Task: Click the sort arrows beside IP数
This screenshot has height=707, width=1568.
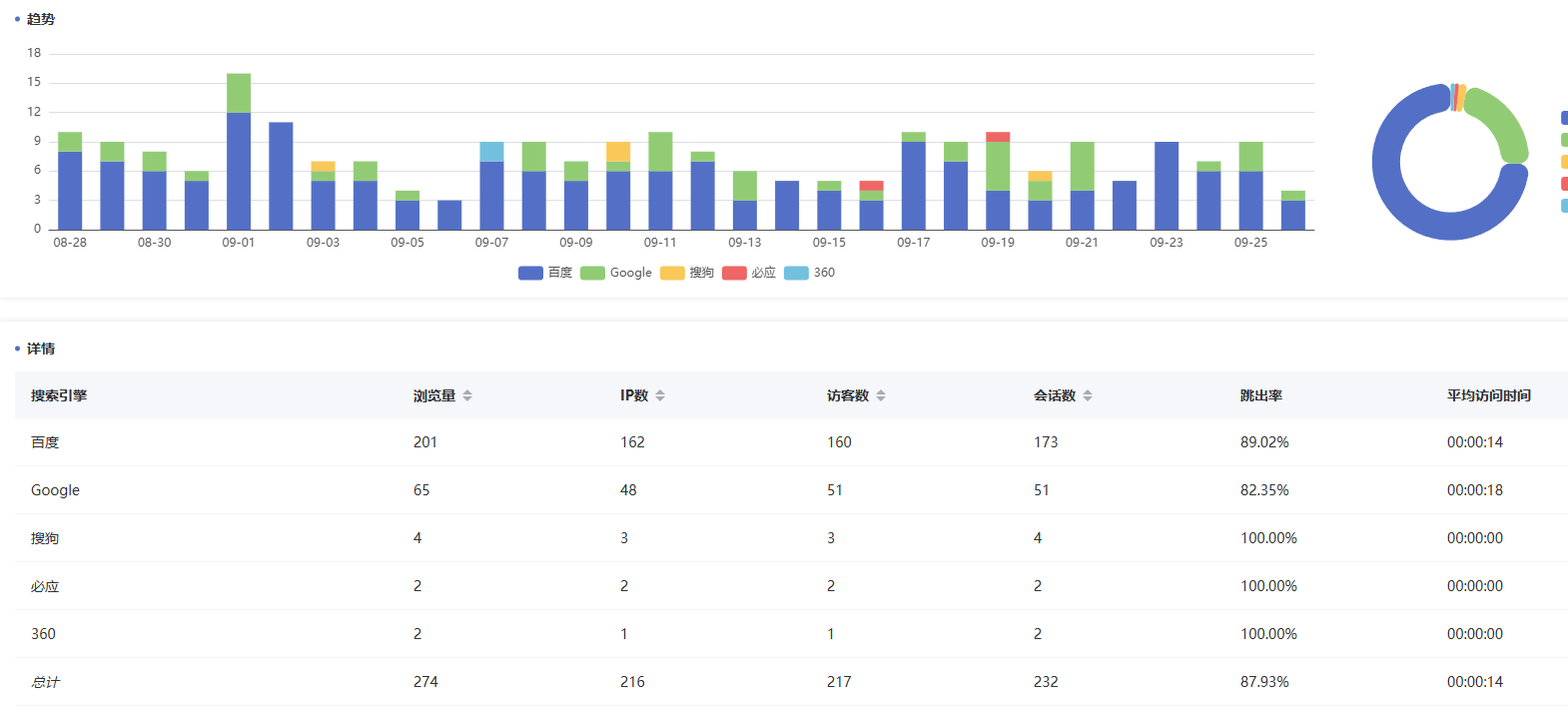Action: (660, 396)
